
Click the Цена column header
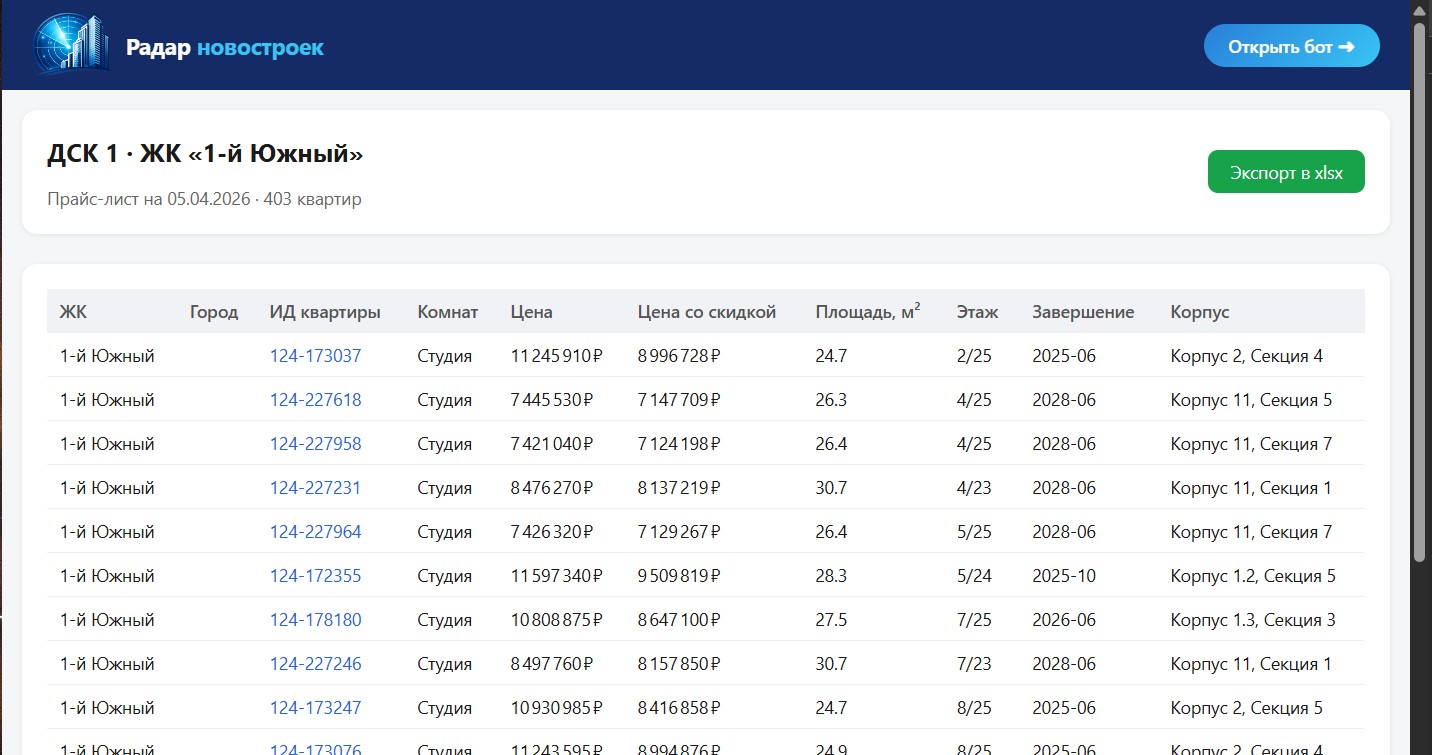[x=531, y=312]
